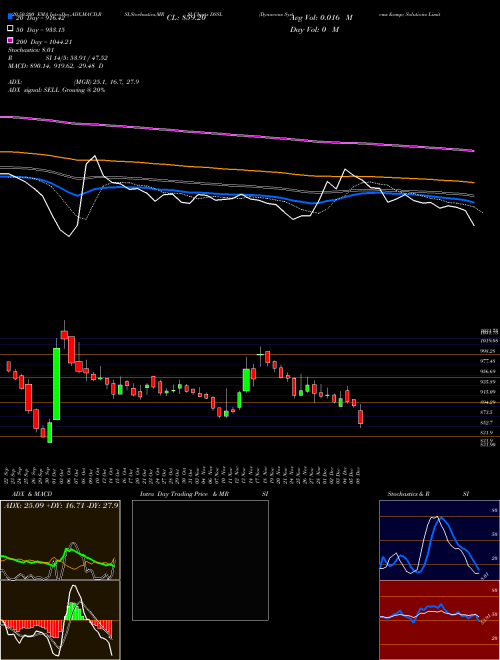
Task: Click the ADX & MACD panel title
Action: 32,494
